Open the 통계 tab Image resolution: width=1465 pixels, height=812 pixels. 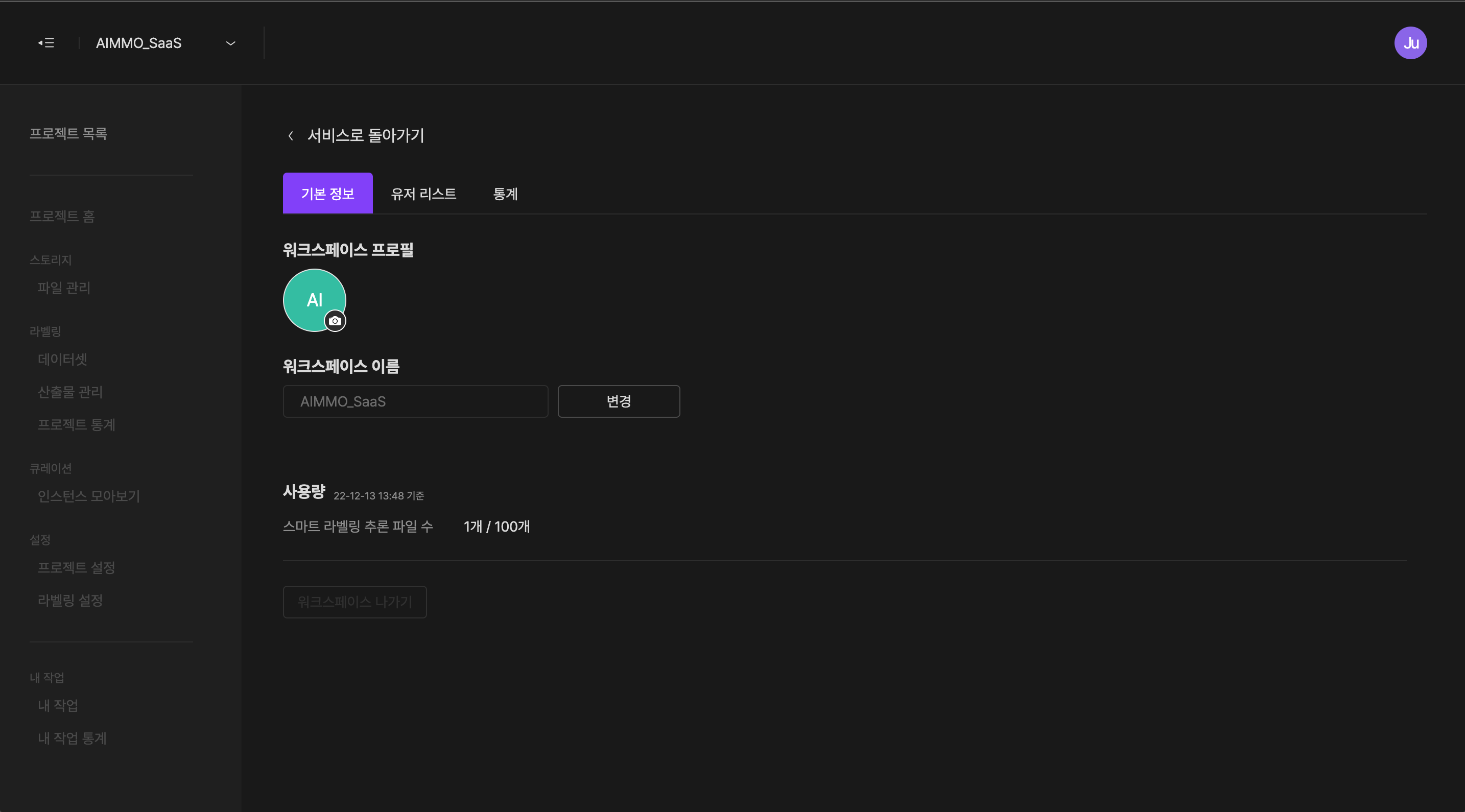[505, 194]
